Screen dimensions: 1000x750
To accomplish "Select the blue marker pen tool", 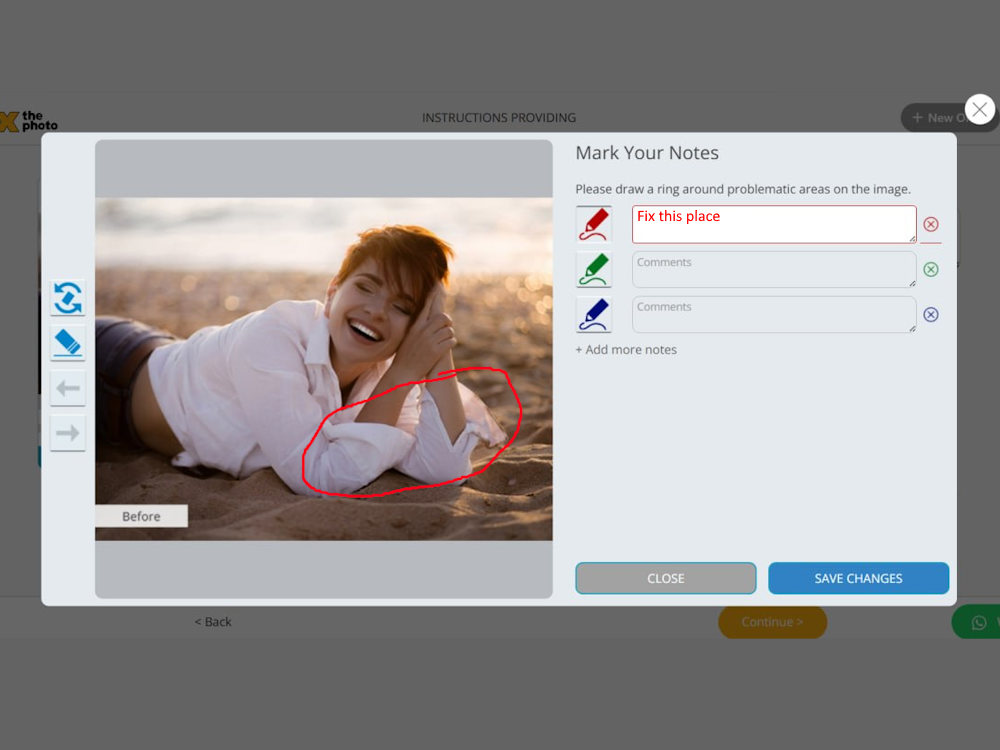I will [x=594, y=314].
